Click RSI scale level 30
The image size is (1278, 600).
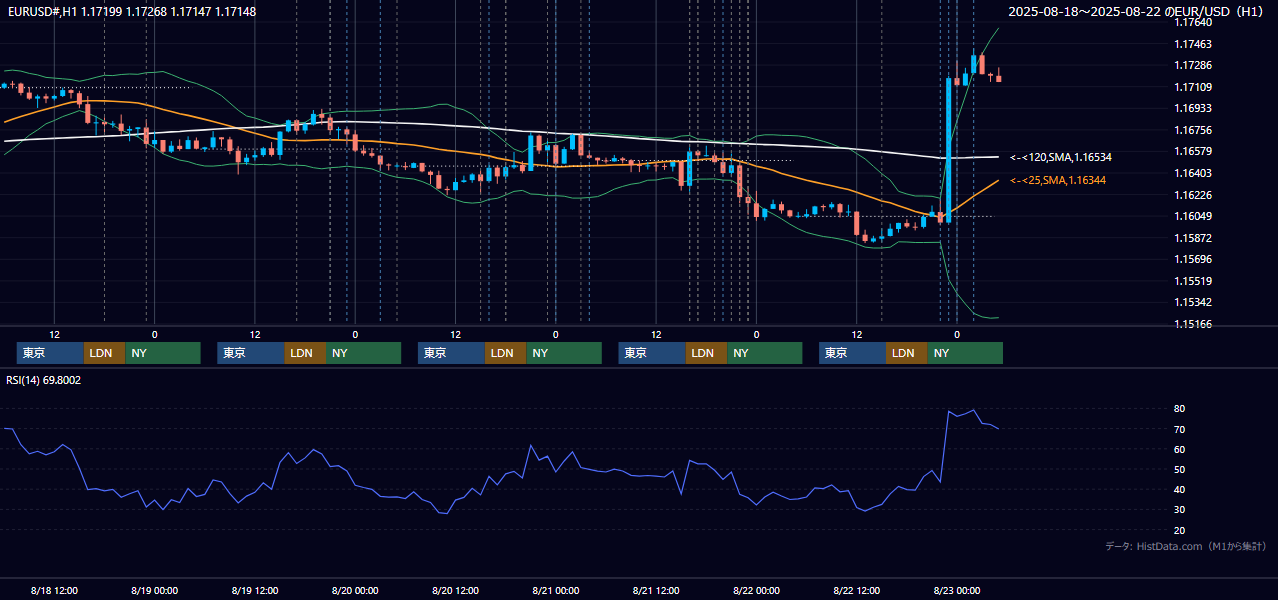[x=1180, y=510]
